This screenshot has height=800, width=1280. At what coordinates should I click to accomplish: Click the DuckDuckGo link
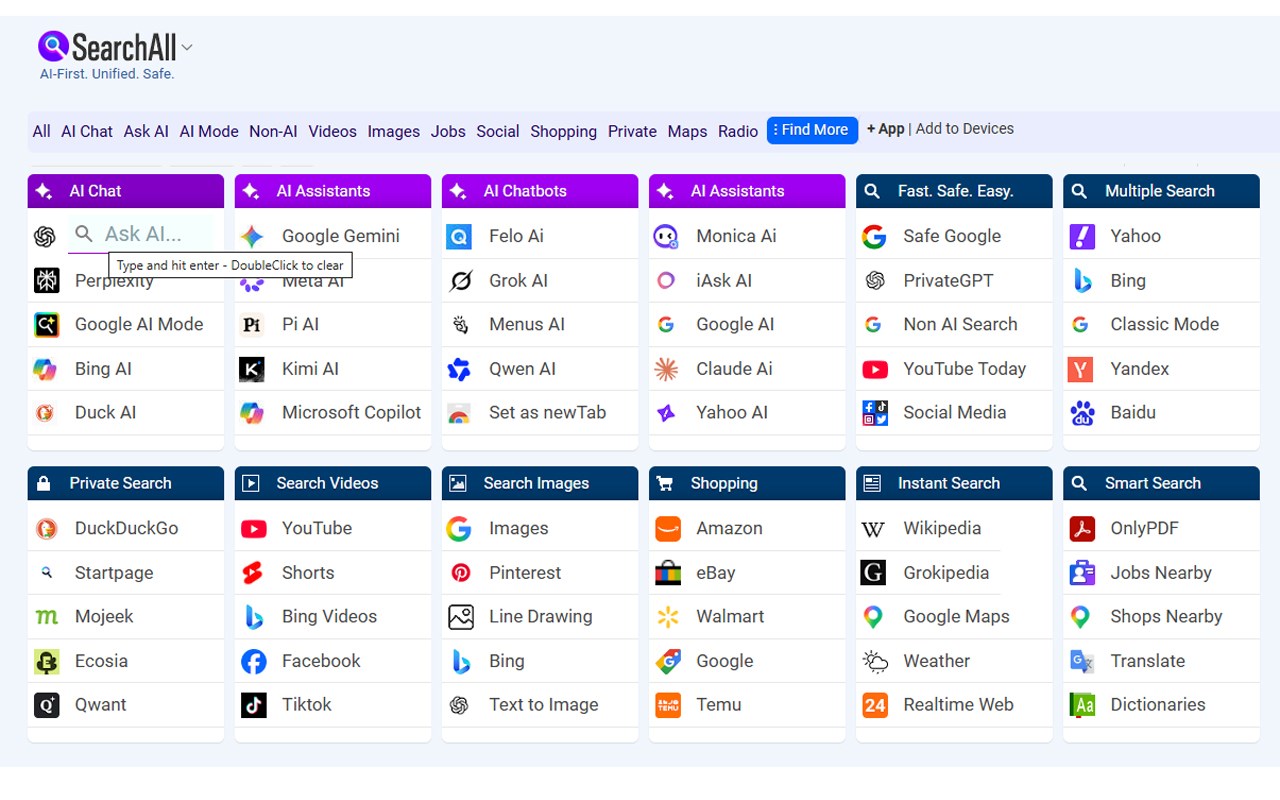tap(126, 528)
